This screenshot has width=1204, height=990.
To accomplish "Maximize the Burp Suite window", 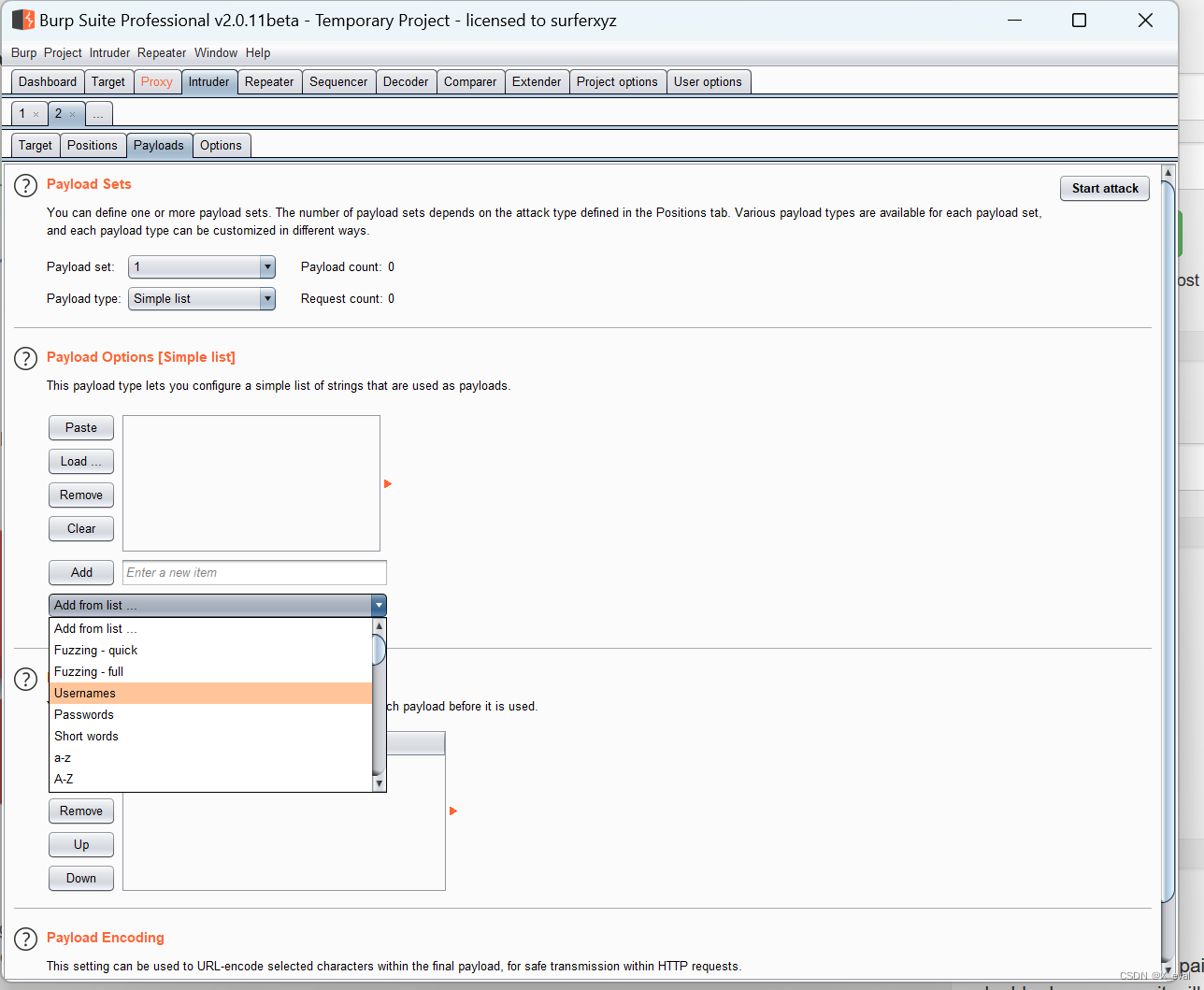I will coord(1079,20).
